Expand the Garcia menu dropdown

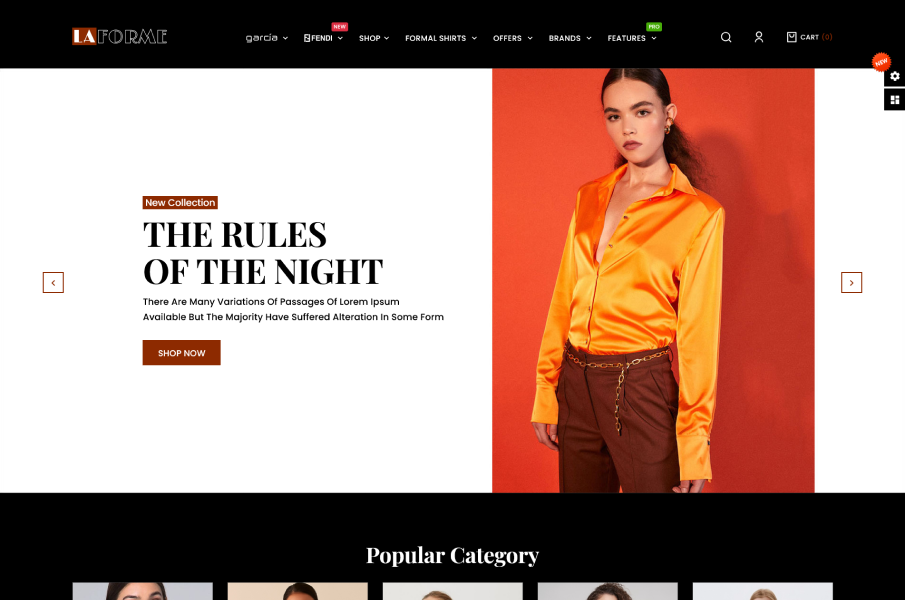(x=267, y=38)
